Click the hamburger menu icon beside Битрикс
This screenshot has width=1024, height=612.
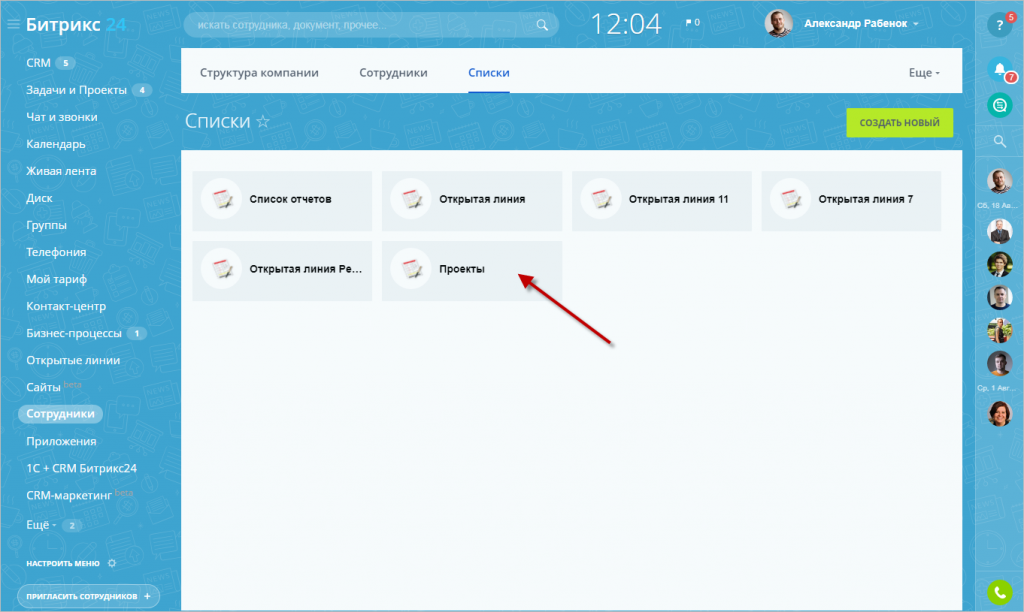pyautogui.click(x=13, y=25)
